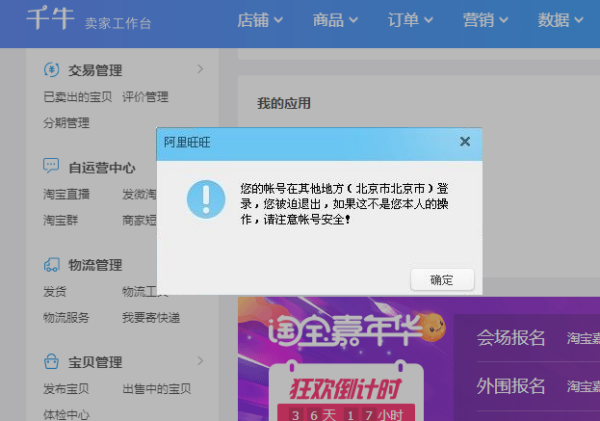
Task: Open 体检中心 link
Action: (66, 414)
